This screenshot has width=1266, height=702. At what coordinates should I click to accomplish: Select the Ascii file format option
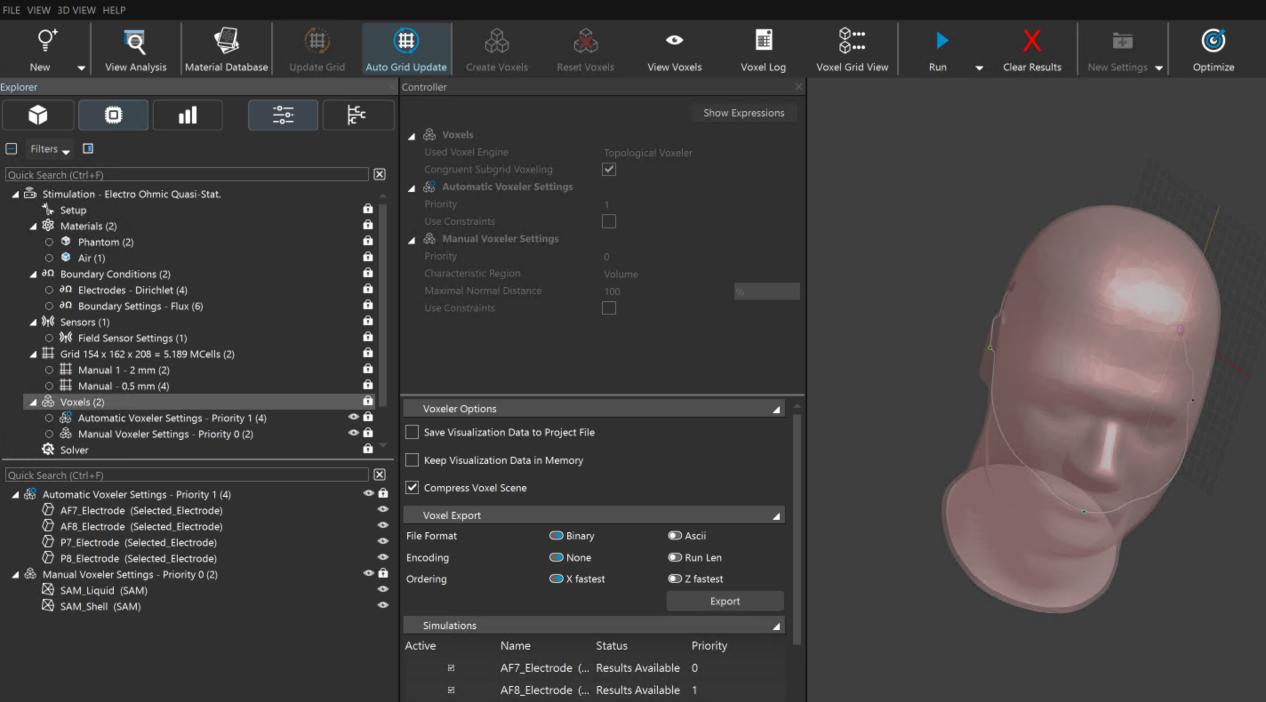click(x=676, y=536)
